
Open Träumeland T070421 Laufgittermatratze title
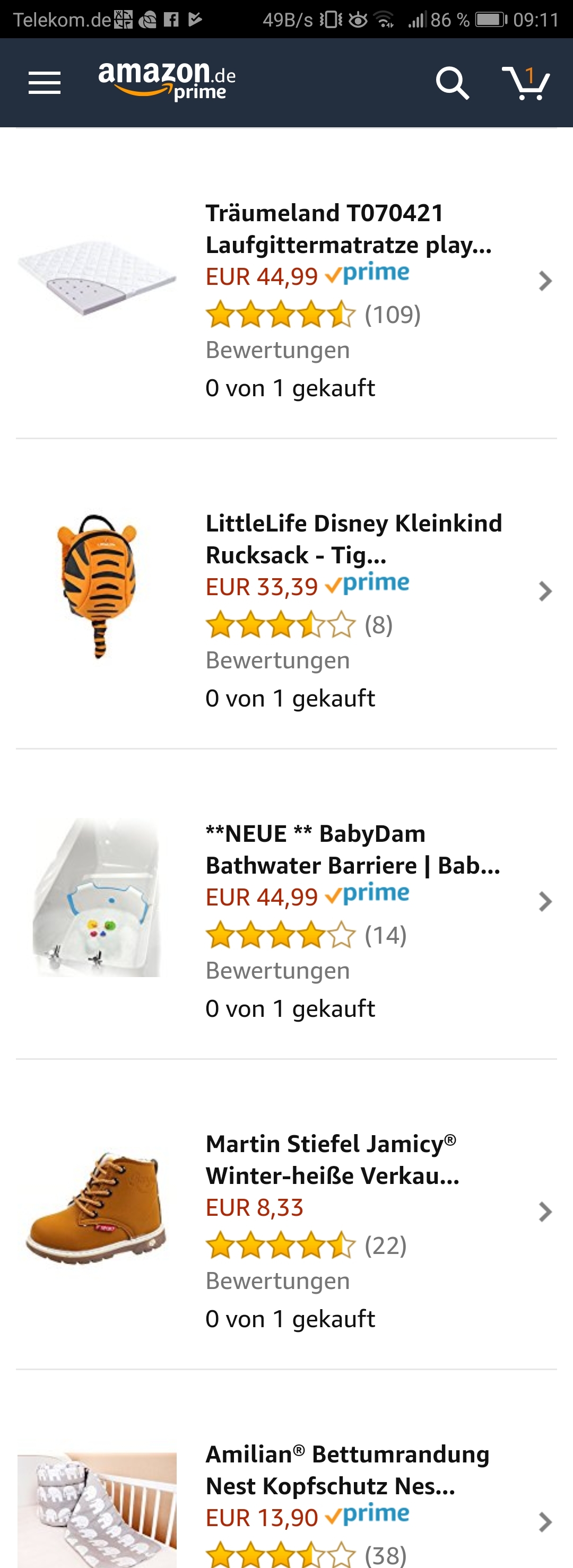pos(349,229)
